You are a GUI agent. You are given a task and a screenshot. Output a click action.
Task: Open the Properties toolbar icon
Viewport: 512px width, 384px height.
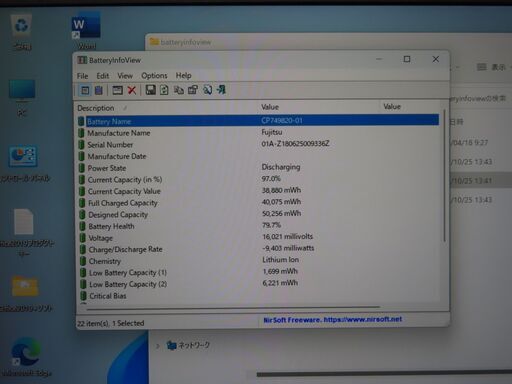click(193, 90)
